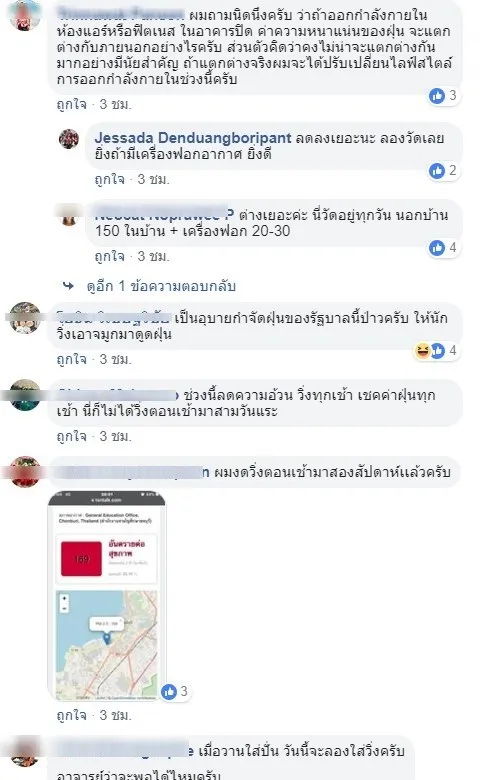The image size is (496, 780).
Task: Click avatar of commenter who stopped running two weeks
Action: (x=25, y=472)
